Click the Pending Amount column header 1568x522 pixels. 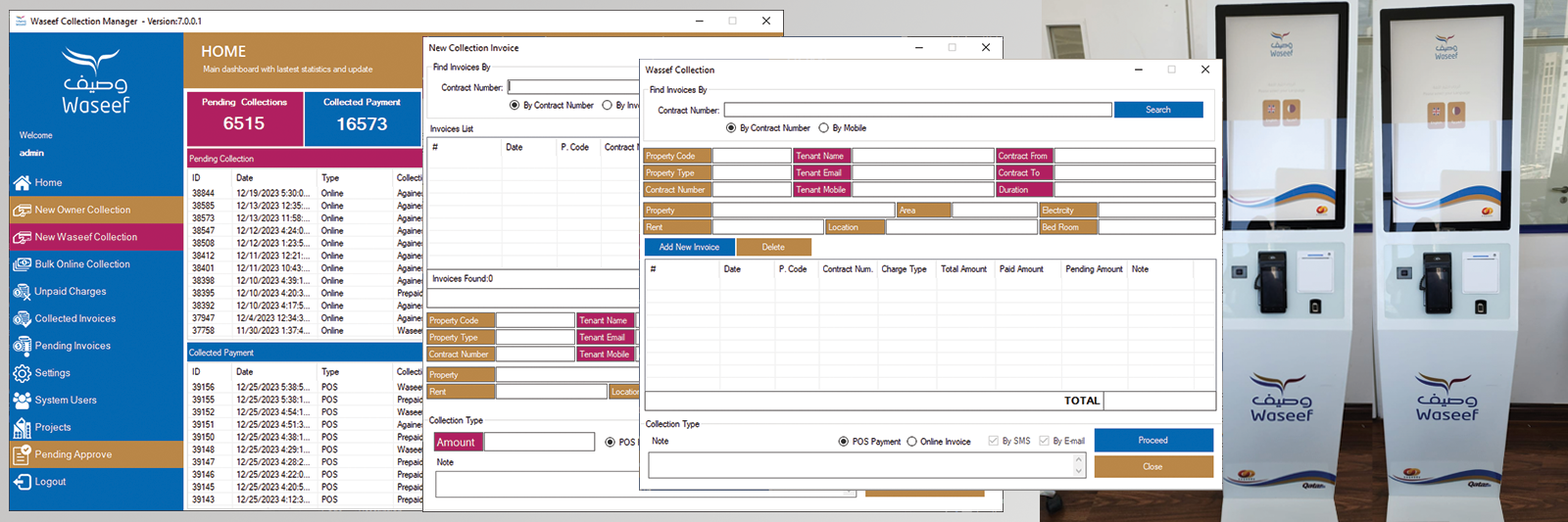click(1094, 269)
